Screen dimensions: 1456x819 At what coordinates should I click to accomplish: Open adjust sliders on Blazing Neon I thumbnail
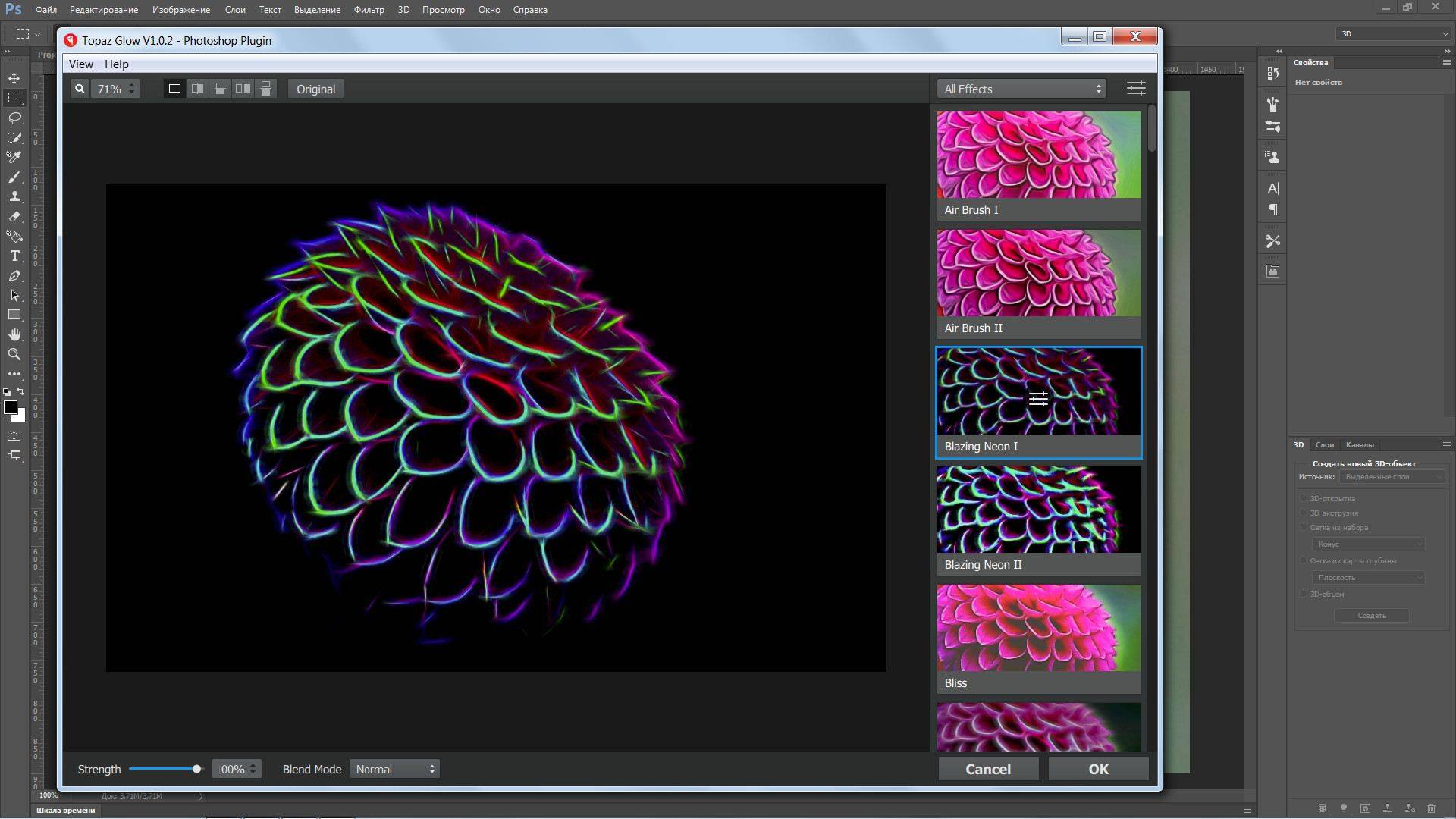[x=1038, y=399]
